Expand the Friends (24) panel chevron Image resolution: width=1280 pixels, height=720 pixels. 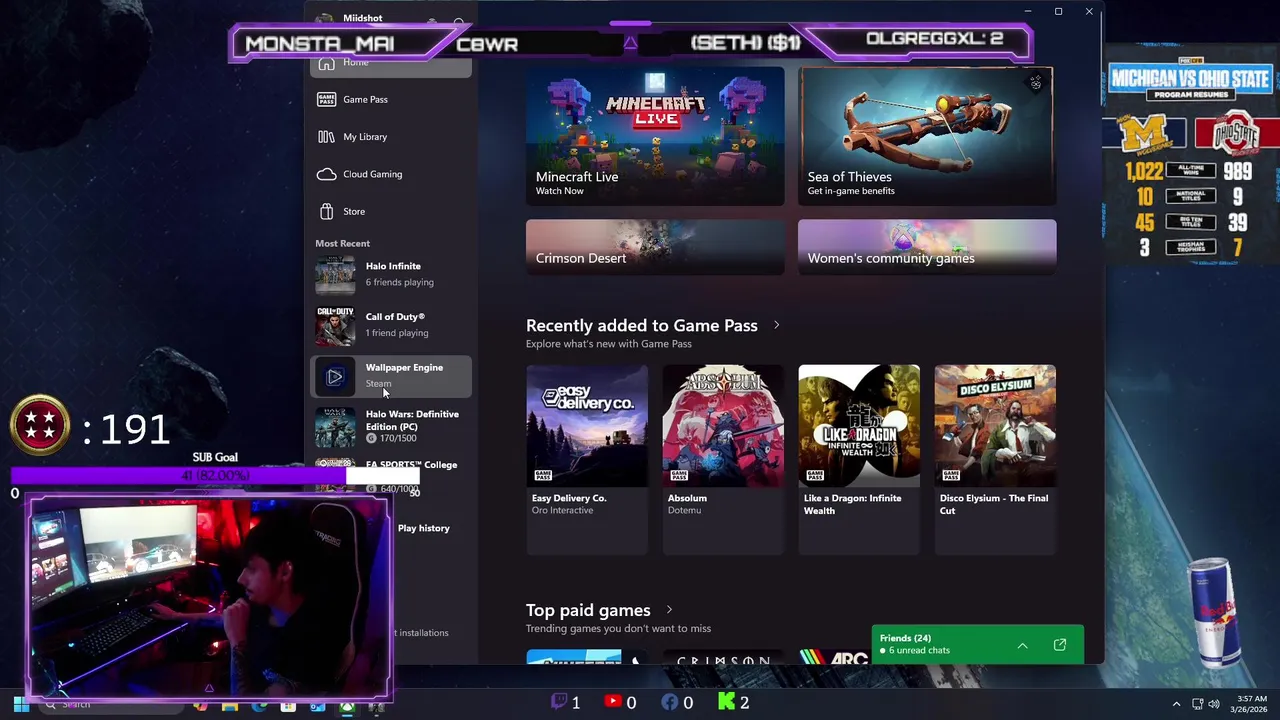[x=1022, y=646]
